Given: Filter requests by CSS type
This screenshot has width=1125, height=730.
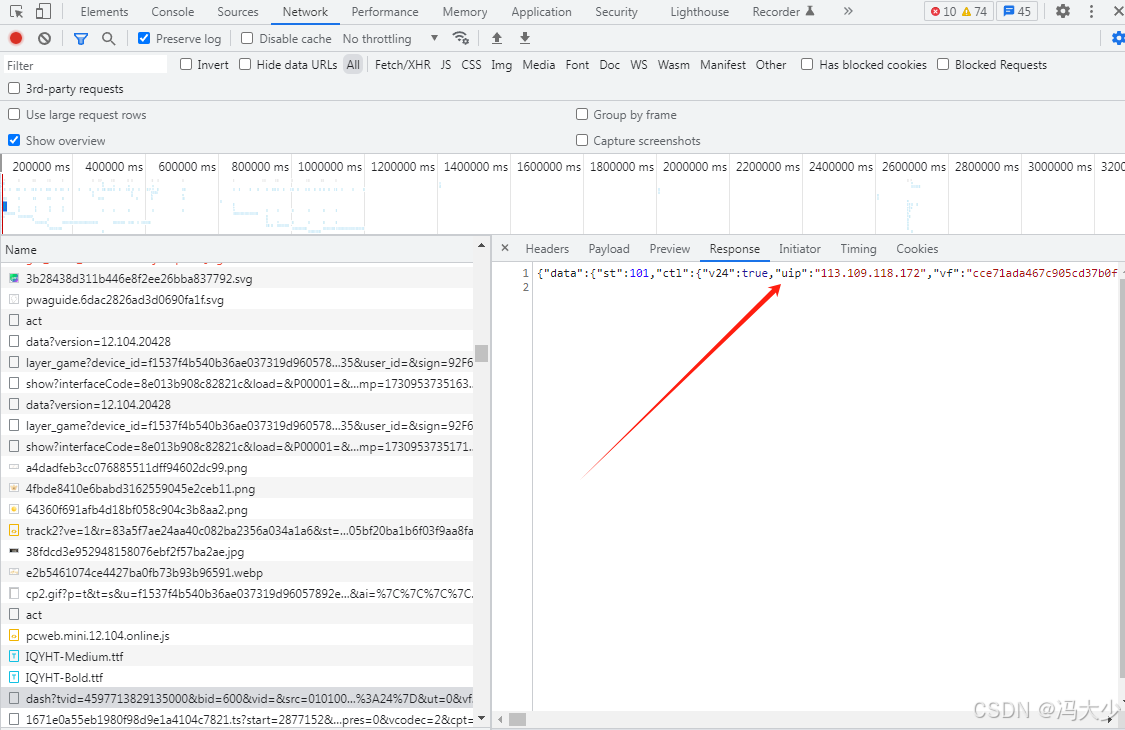Looking at the screenshot, I should pos(471,65).
